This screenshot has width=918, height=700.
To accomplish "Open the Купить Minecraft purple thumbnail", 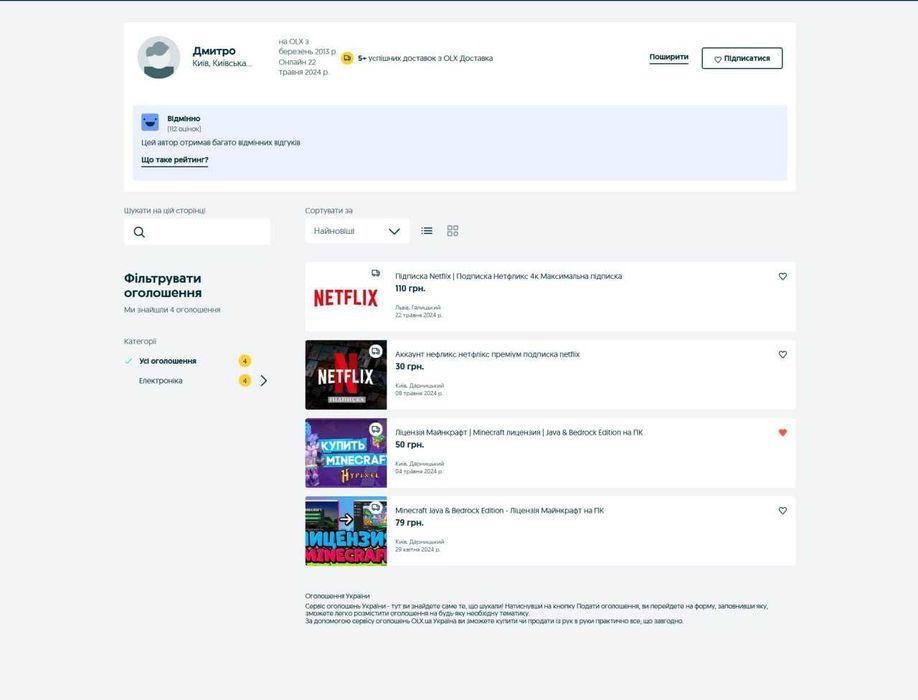I will [x=346, y=453].
